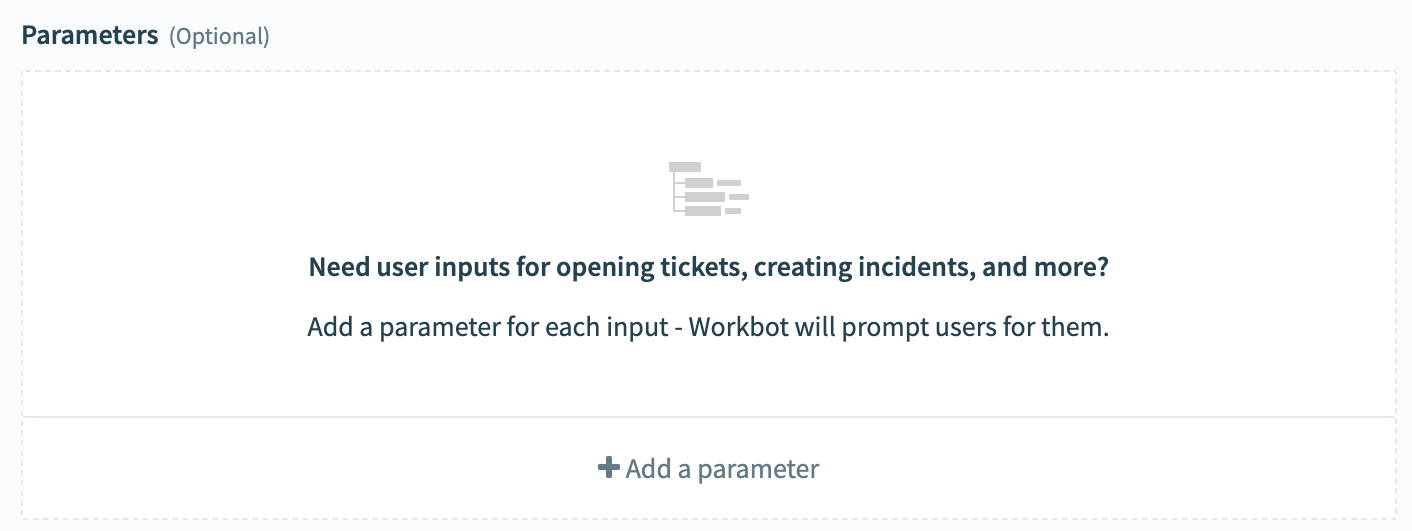
Task: Click the '(Optional)' label next to Parameters
Action: [219, 37]
